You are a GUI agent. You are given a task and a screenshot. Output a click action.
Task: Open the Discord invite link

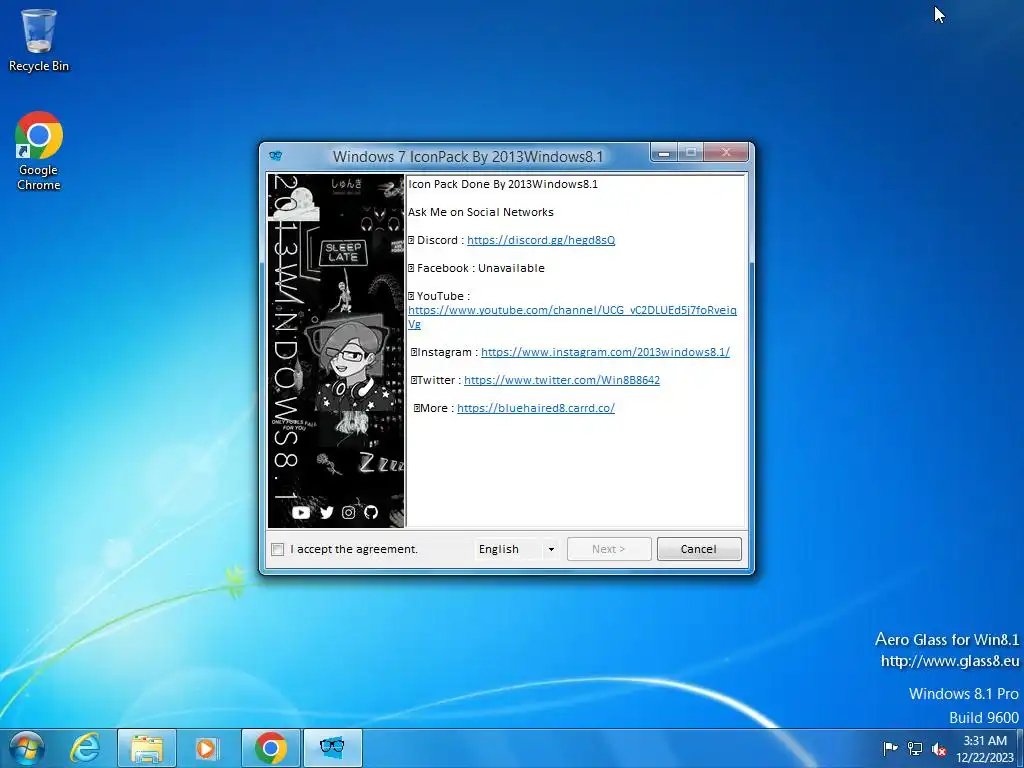coord(541,240)
